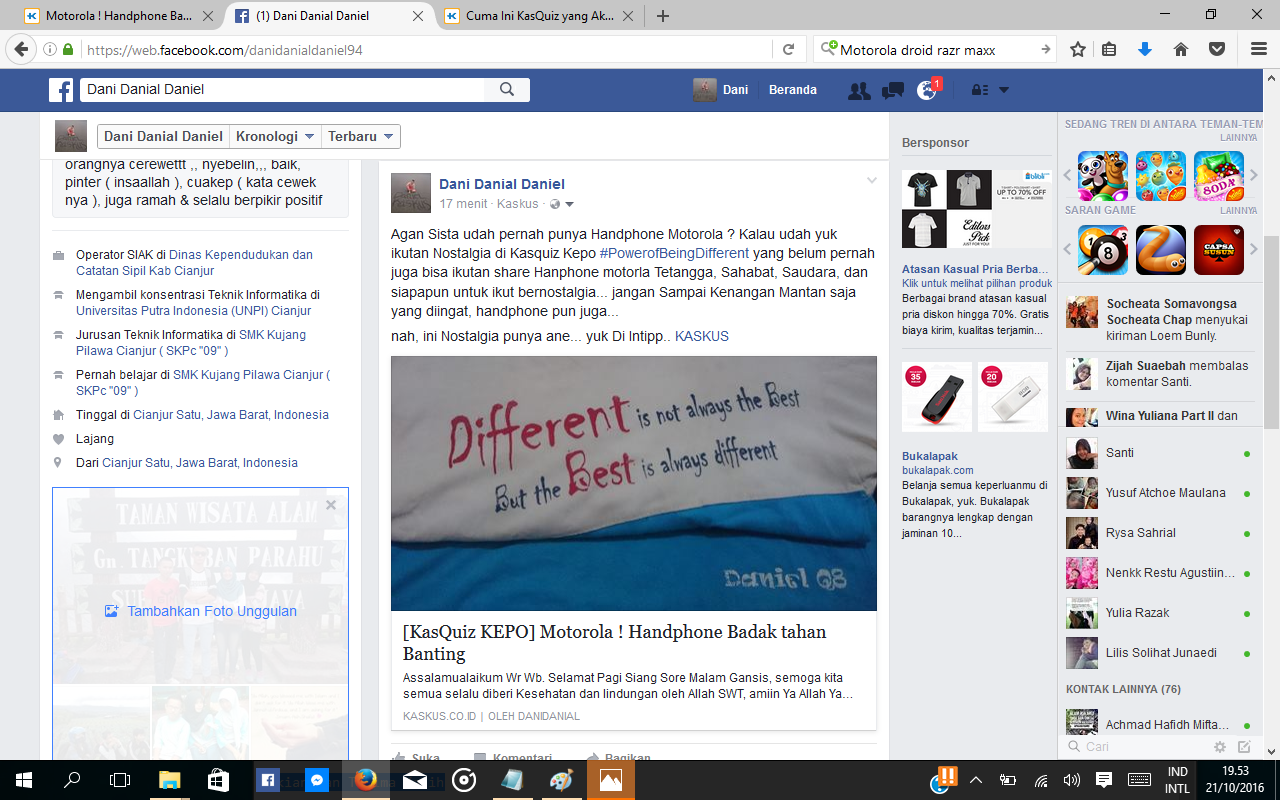The height and width of the screenshot is (800, 1280).
Task: Open chat with Lilis Solihat Junaedi
Action: (1158, 653)
